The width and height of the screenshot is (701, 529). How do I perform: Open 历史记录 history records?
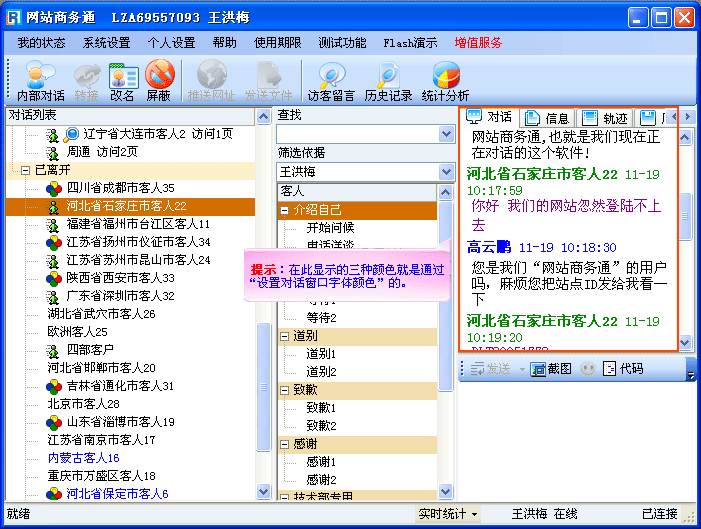click(388, 81)
